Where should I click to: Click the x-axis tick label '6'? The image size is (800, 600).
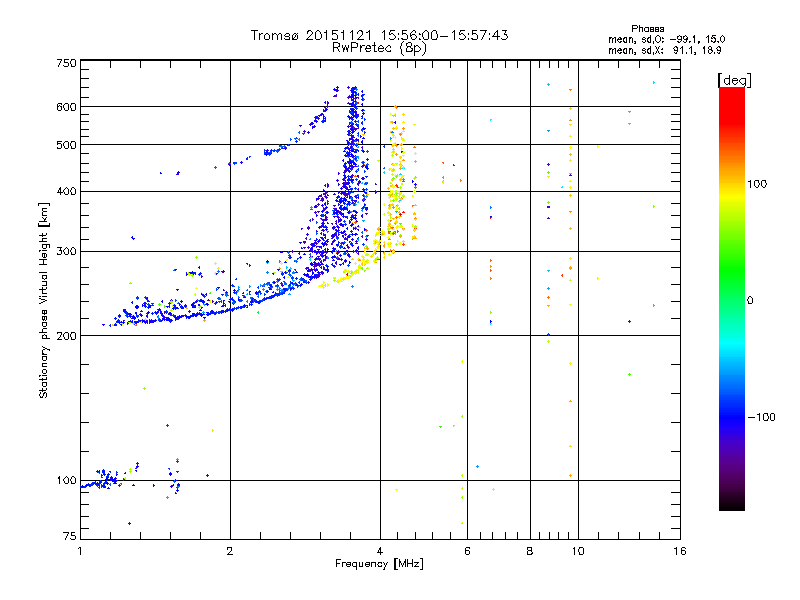pyautogui.click(x=467, y=551)
